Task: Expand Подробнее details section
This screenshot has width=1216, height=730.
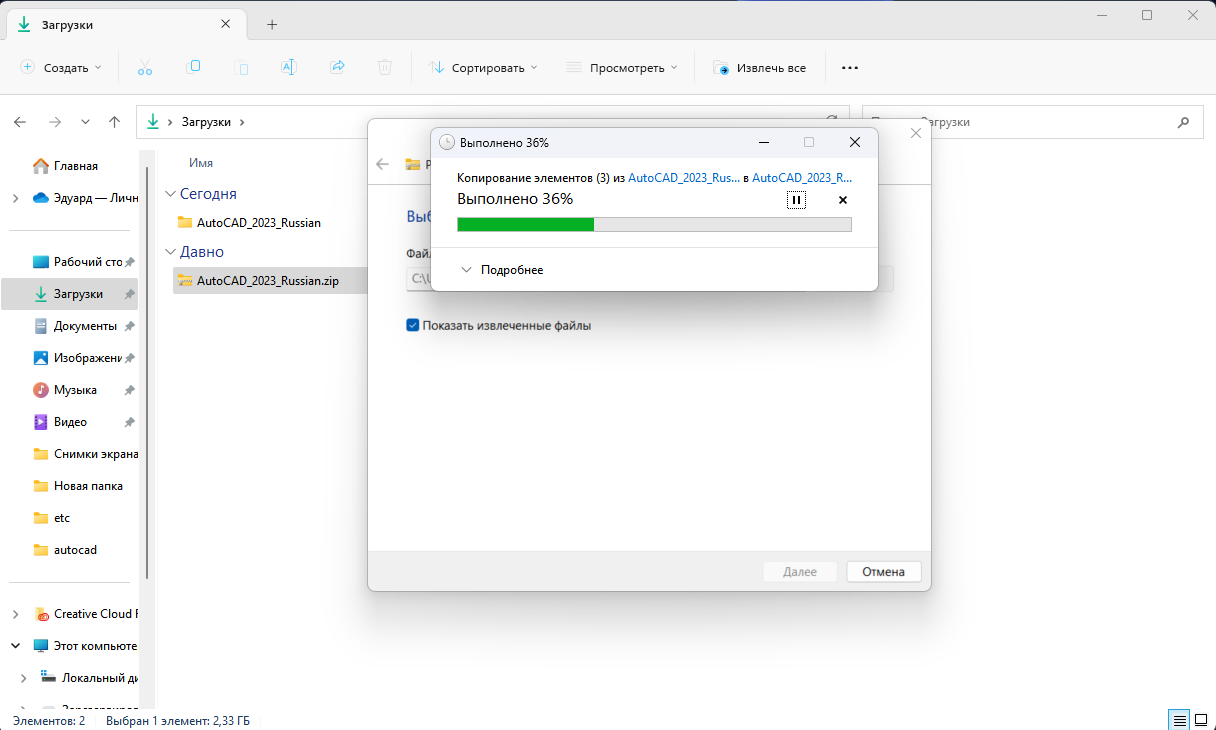Action: tap(502, 270)
